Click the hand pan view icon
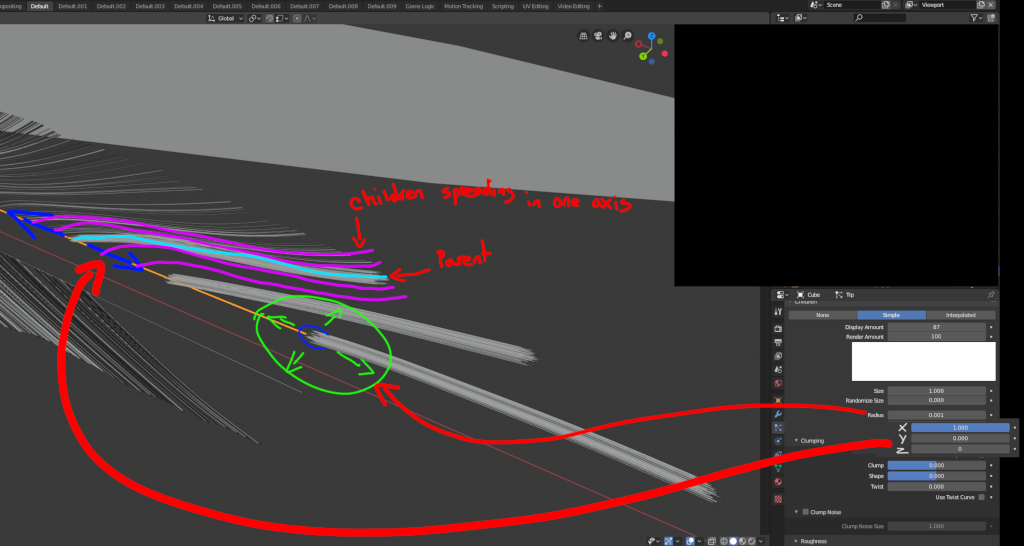The width and height of the screenshot is (1024, 546). (613, 36)
